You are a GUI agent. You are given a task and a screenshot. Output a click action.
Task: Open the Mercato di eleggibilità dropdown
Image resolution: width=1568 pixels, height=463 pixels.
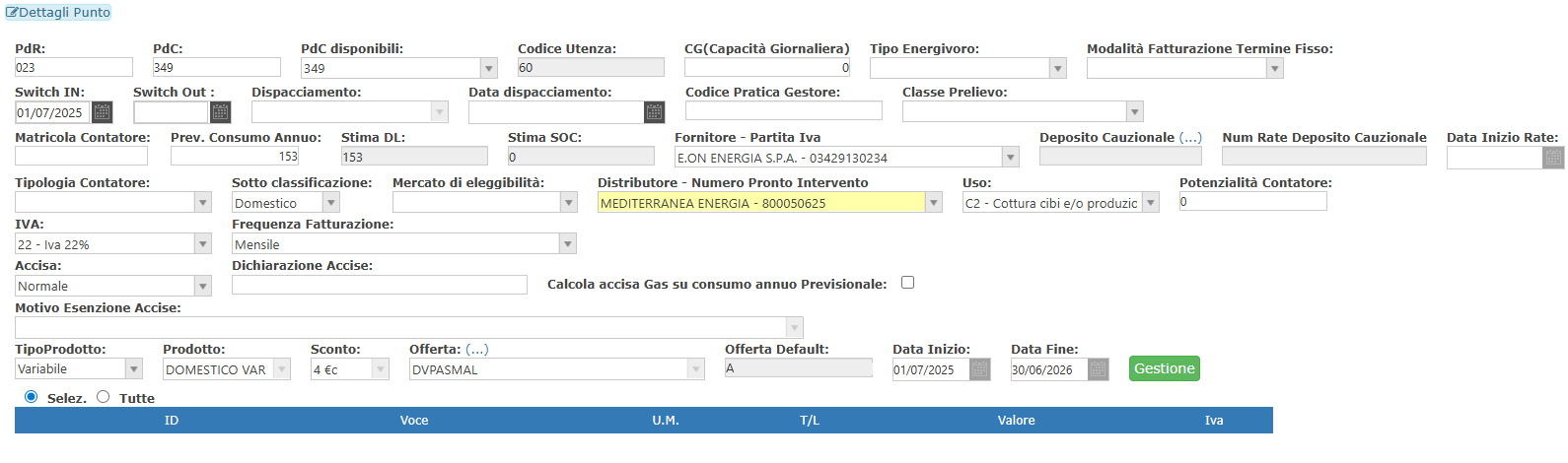[x=569, y=202]
